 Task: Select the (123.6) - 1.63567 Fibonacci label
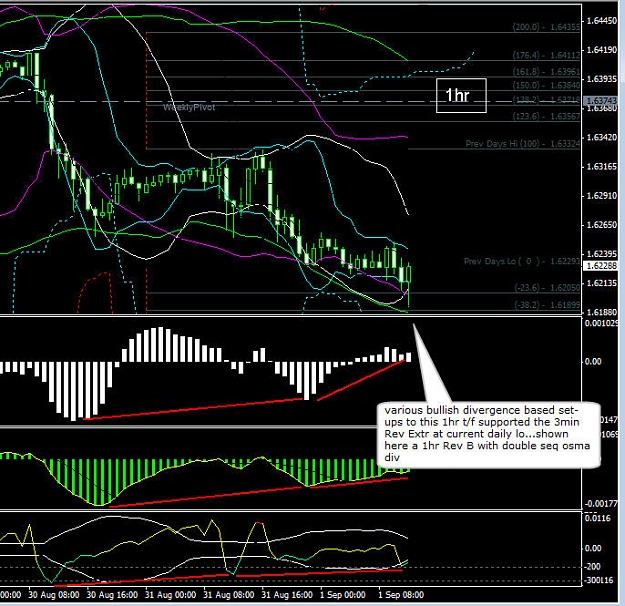click(x=546, y=116)
